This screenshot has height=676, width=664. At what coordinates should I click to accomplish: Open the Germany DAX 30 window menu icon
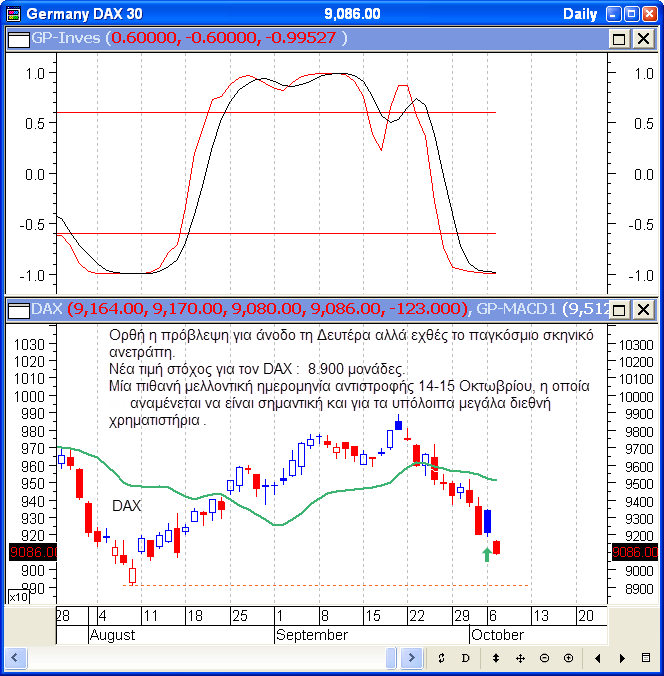pyautogui.click(x=12, y=14)
